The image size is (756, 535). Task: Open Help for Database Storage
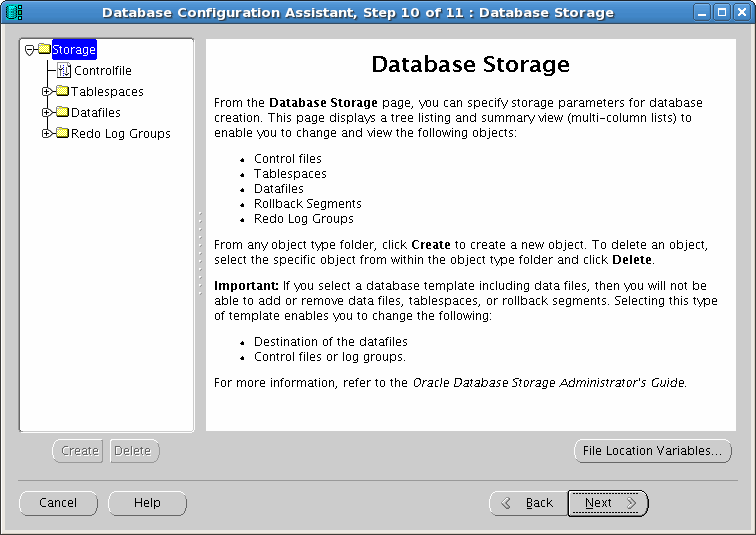click(x=147, y=503)
